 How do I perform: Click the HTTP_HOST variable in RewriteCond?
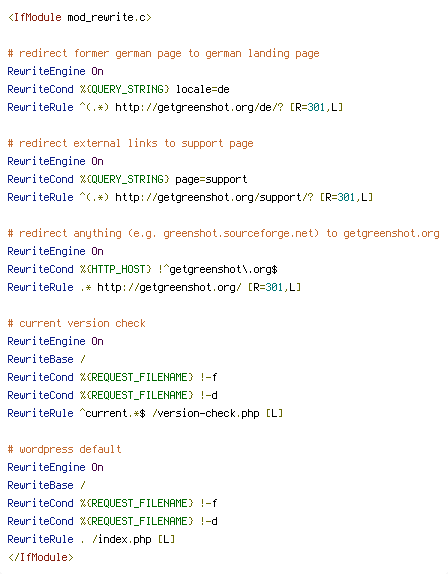(x=116, y=269)
